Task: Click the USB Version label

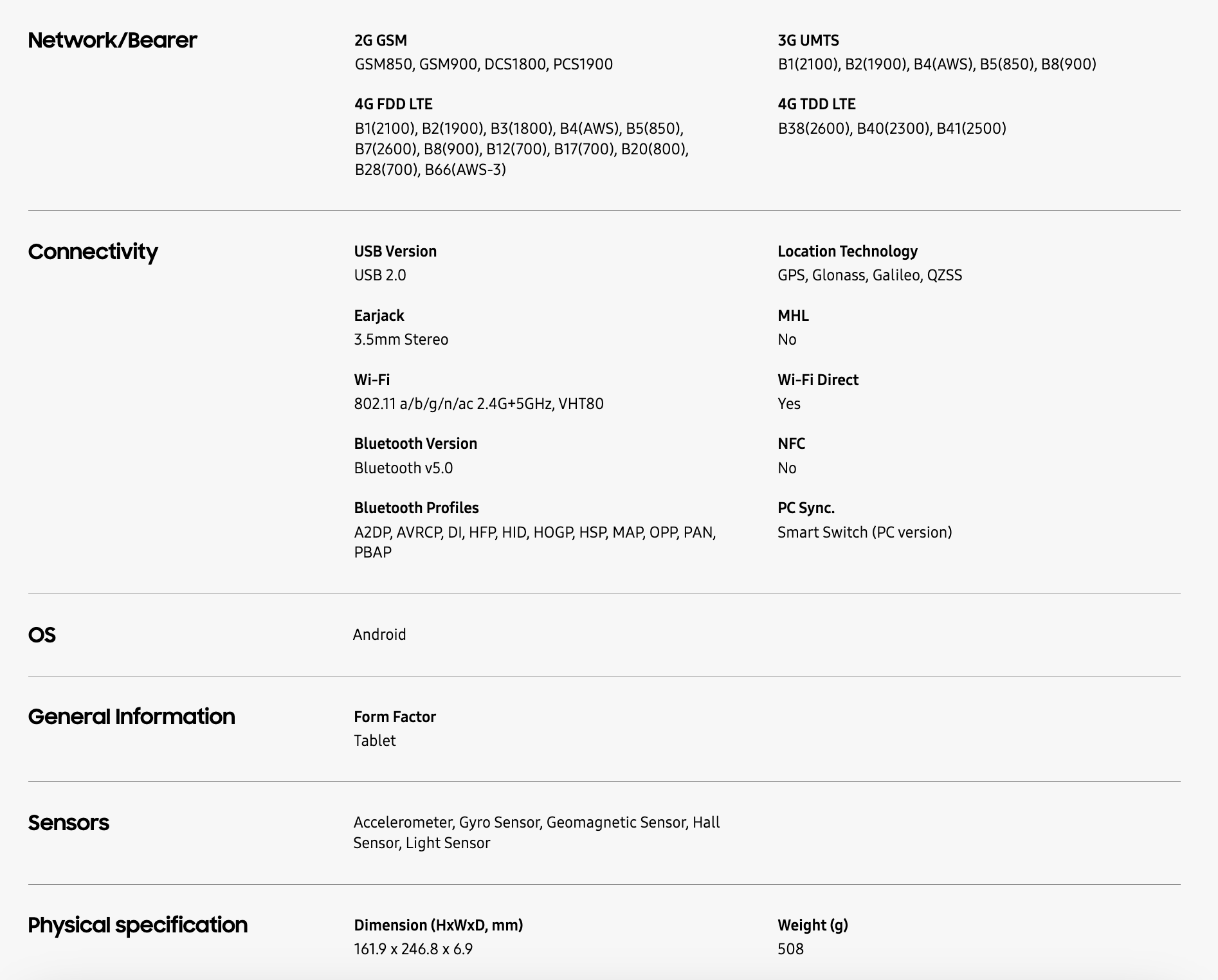Action: click(x=395, y=251)
